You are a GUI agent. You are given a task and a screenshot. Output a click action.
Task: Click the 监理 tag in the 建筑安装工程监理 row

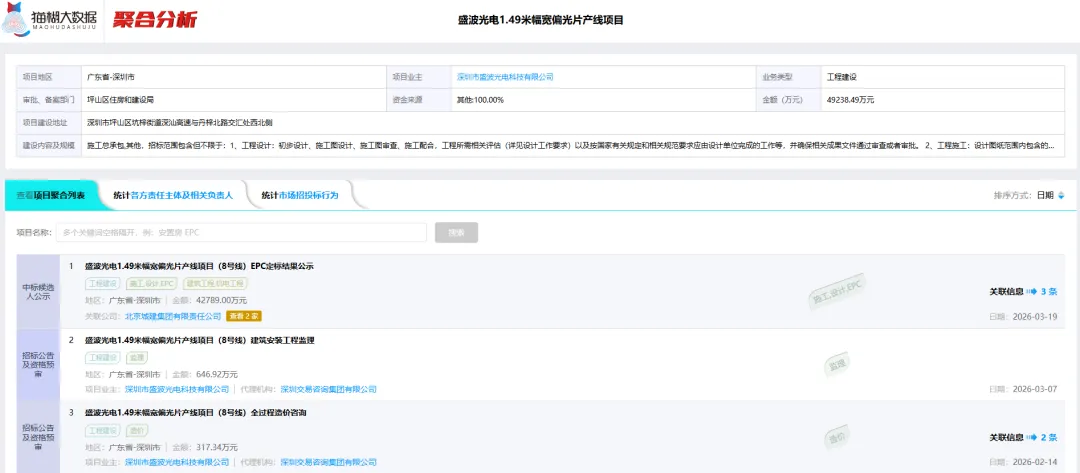pos(136,357)
